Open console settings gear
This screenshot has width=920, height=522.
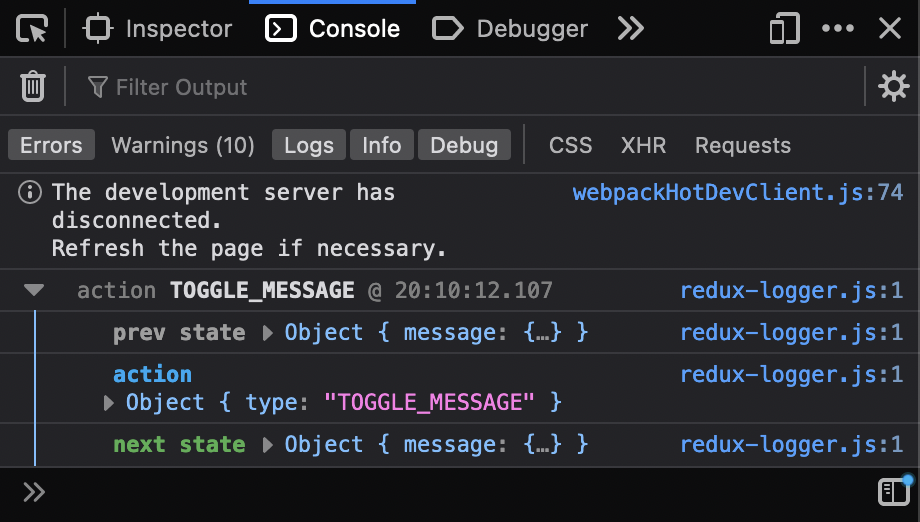point(892,87)
